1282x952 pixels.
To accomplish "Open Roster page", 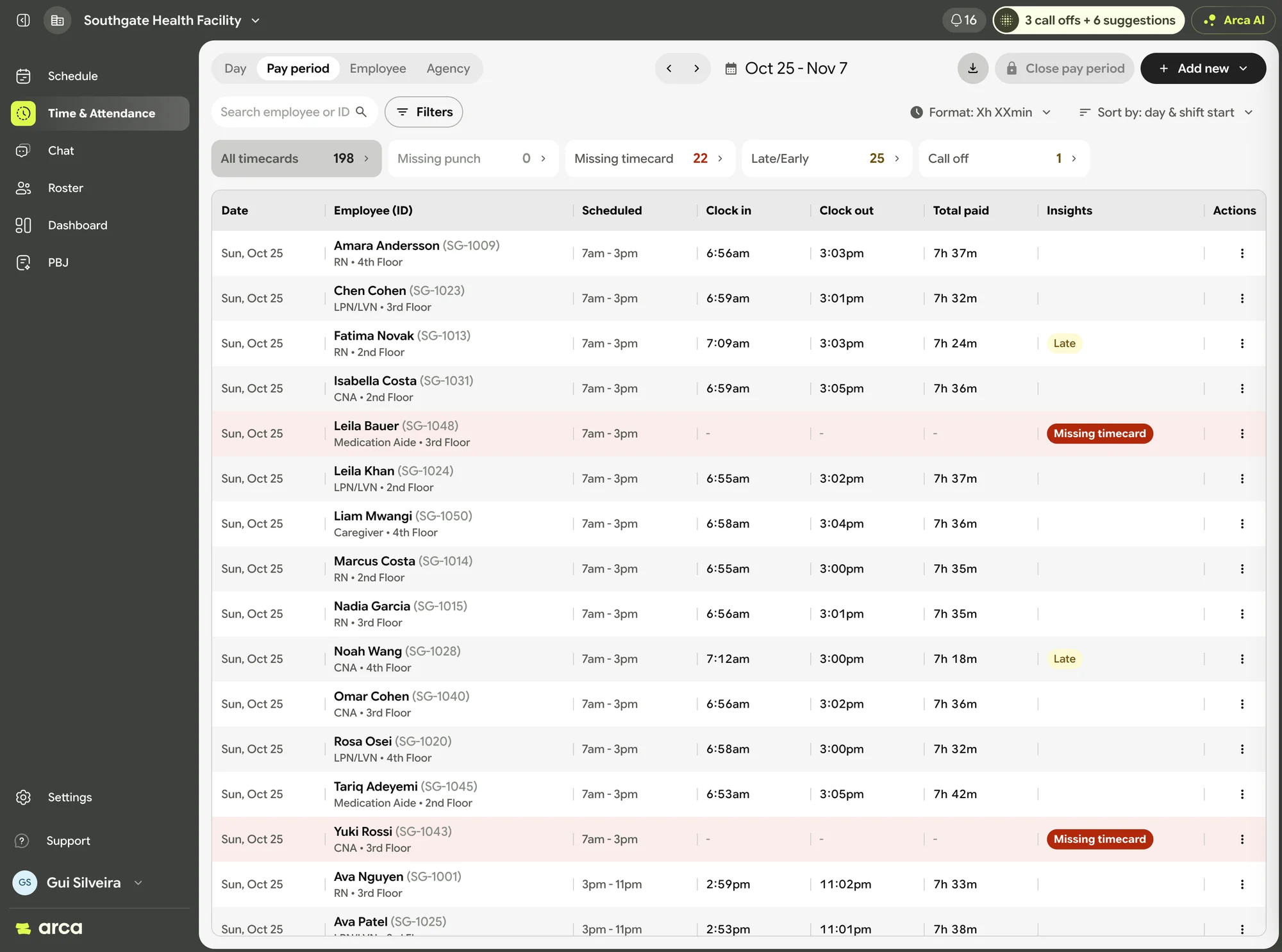I will 99,188.
